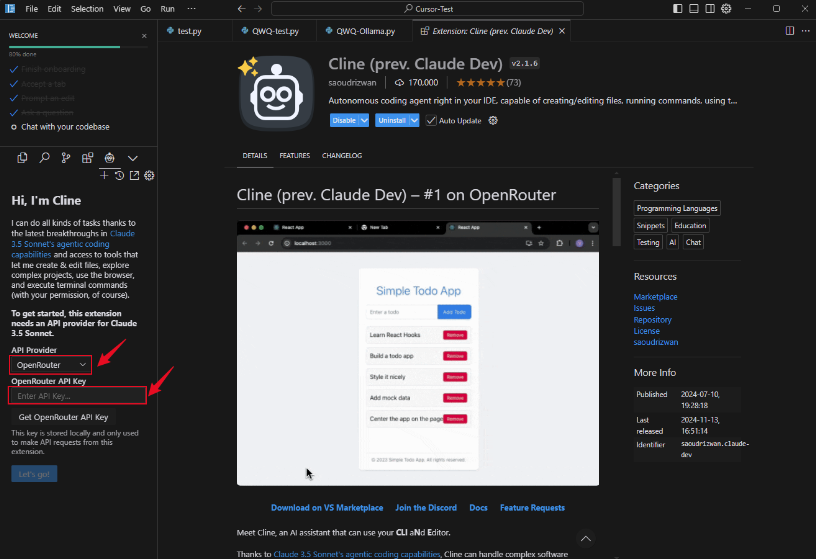Open the Selection menu
The height and width of the screenshot is (559, 816).
(87, 8)
